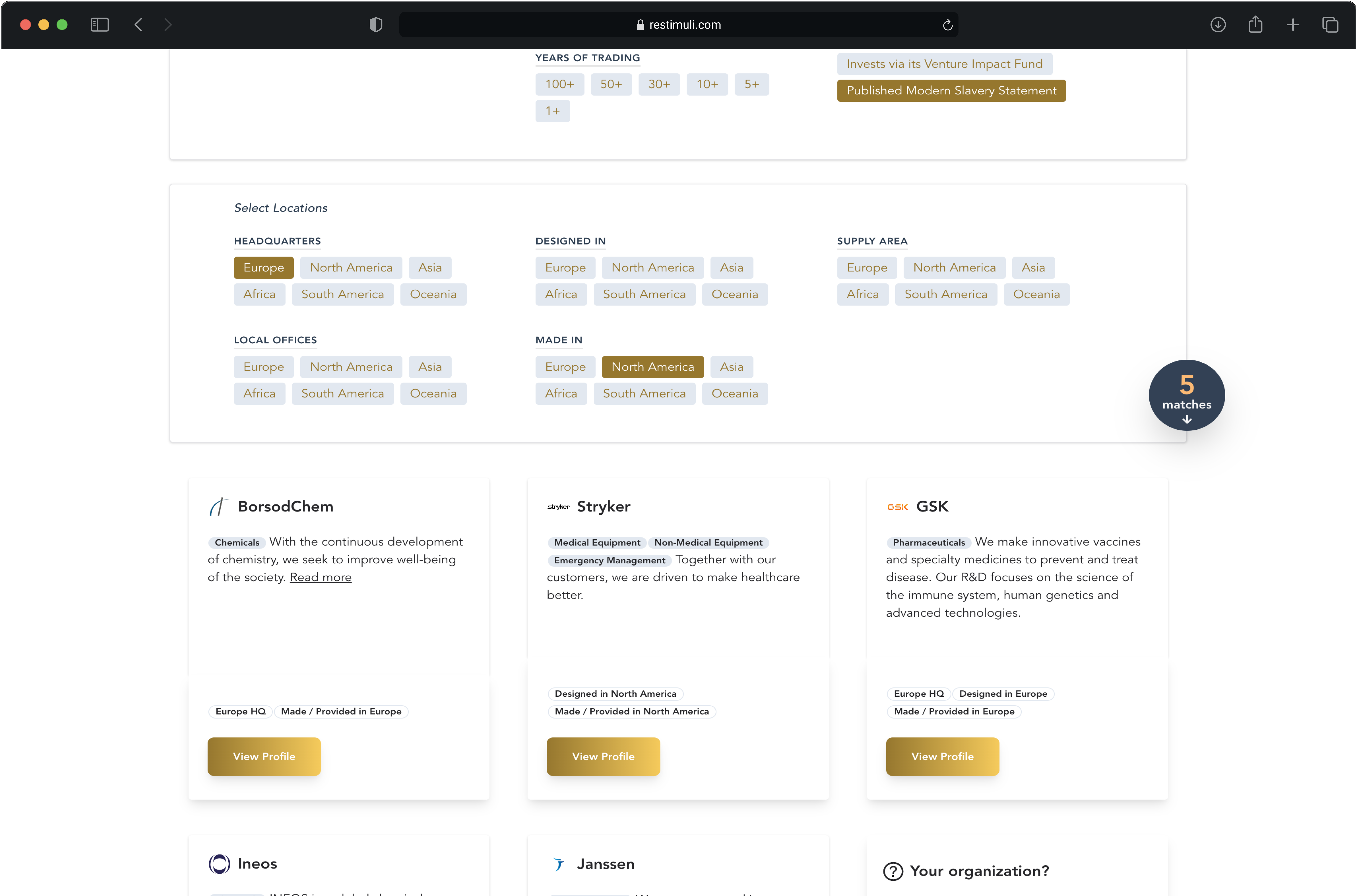Select Africa under Supply Area
This screenshot has width=1356, height=896.
(863, 294)
